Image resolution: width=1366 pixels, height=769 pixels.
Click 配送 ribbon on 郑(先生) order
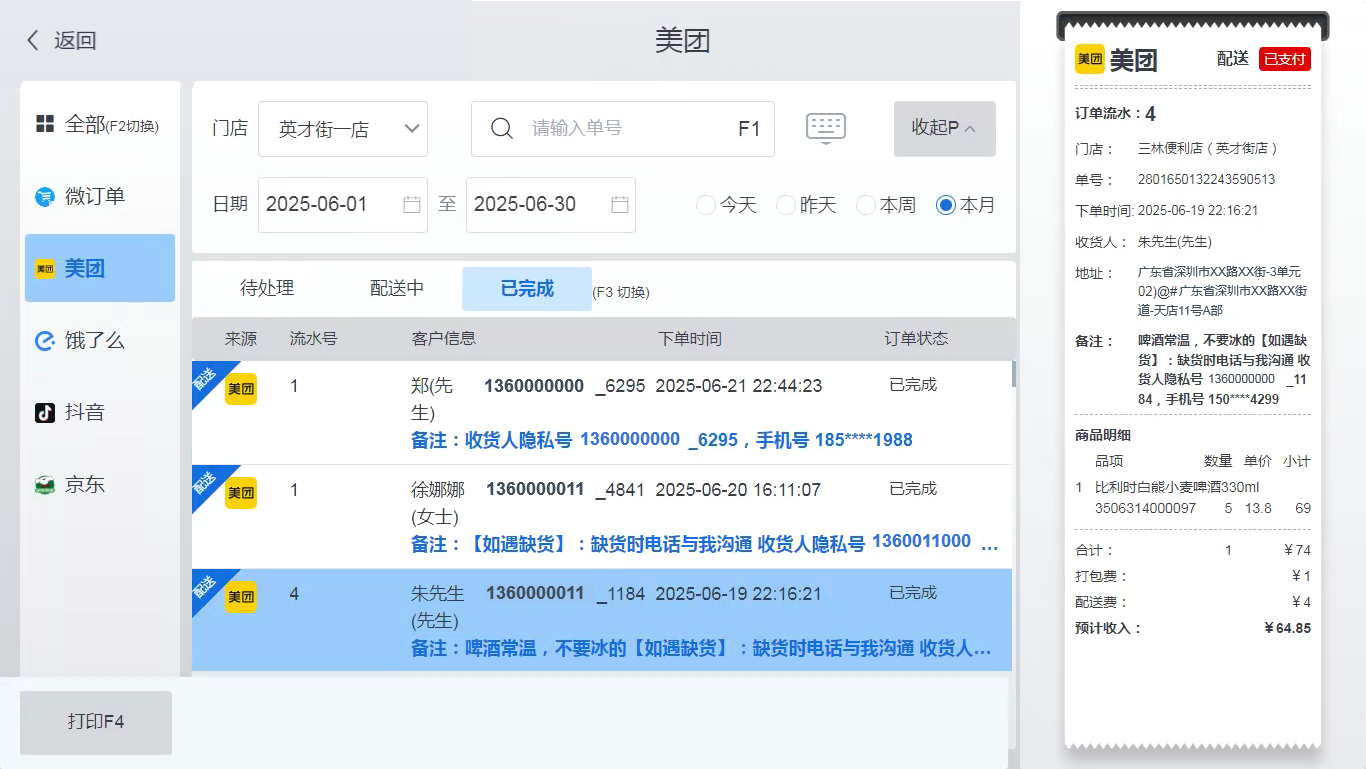pos(207,377)
